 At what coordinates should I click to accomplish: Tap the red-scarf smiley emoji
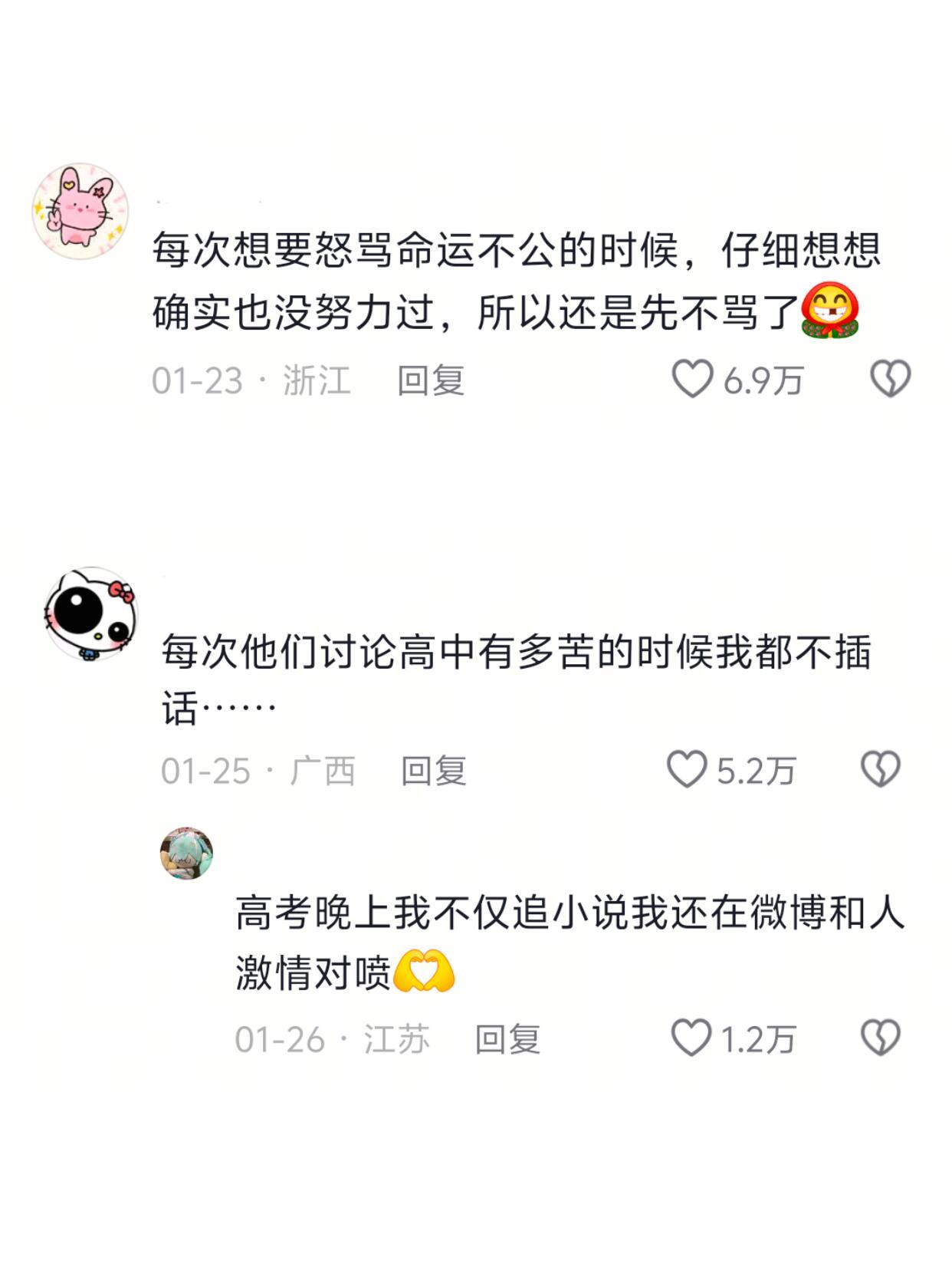[830, 311]
